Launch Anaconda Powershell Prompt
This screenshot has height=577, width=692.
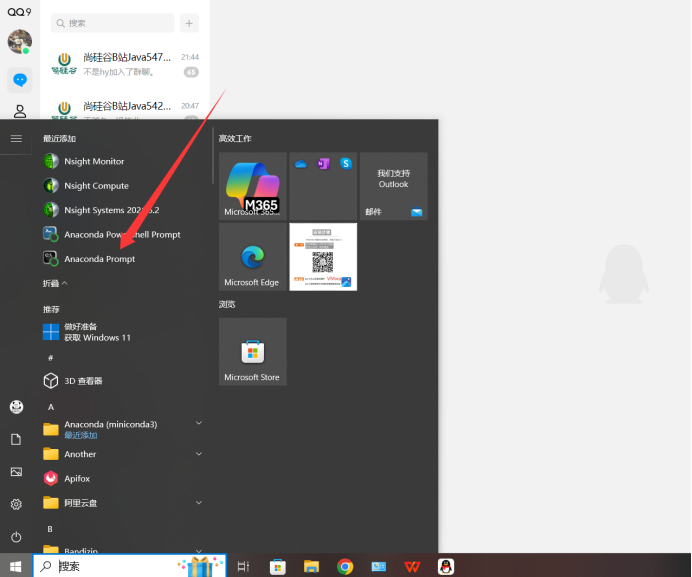tap(121, 234)
